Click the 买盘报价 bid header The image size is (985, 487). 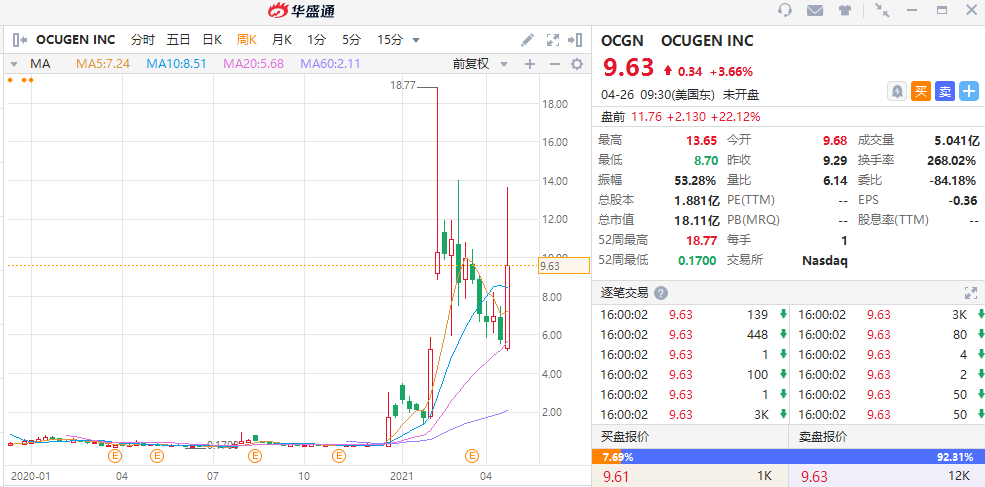[625, 437]
